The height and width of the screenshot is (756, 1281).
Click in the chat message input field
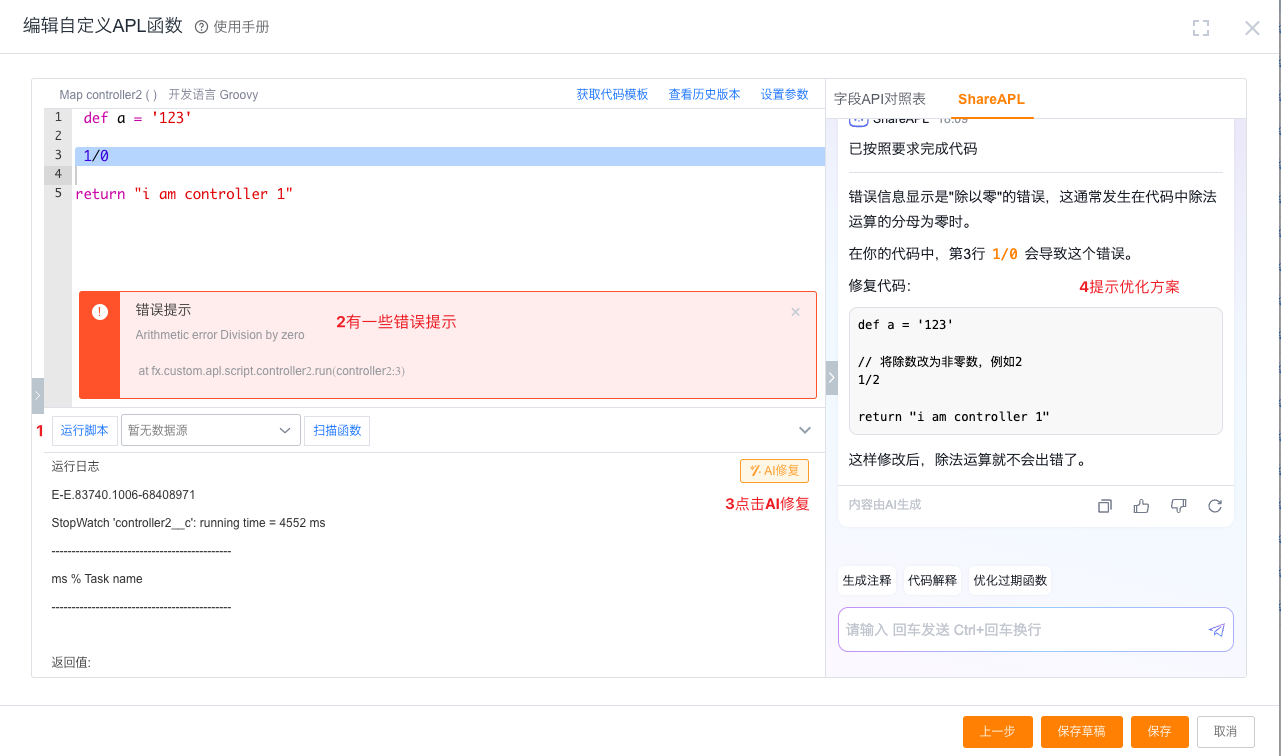(1020, 630)
